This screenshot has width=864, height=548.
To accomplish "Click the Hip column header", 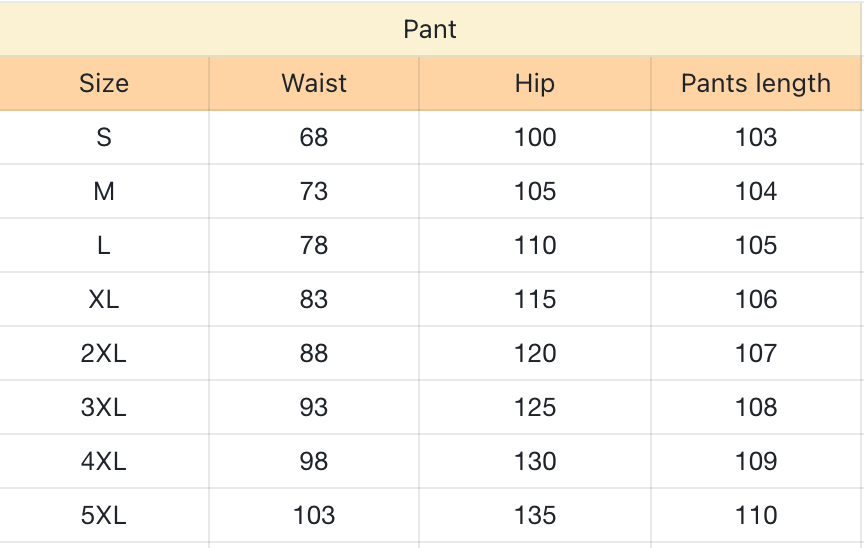I will click(535, 84).
